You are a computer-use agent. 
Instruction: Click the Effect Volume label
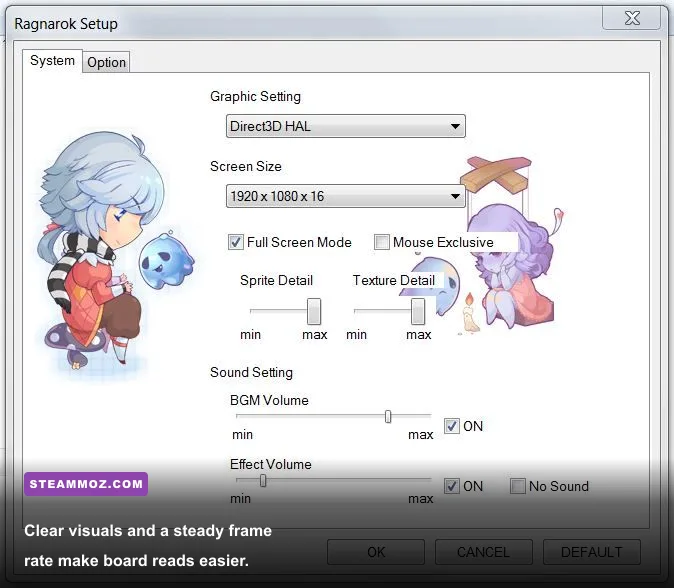pos(271,464)
